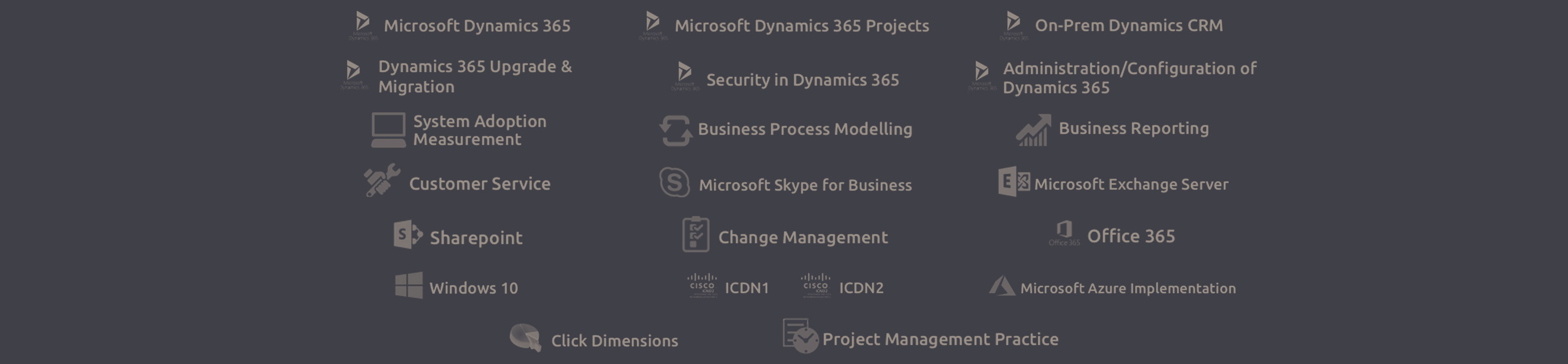Click the Cisco ICDN1 logo
The image size is (1568, 364).
point(702,285)
